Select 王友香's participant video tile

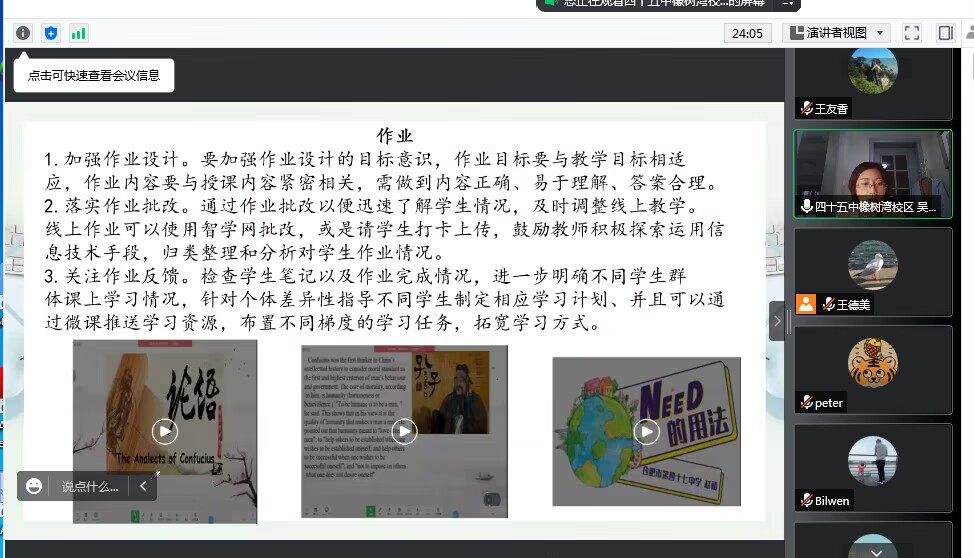[872, 80]
